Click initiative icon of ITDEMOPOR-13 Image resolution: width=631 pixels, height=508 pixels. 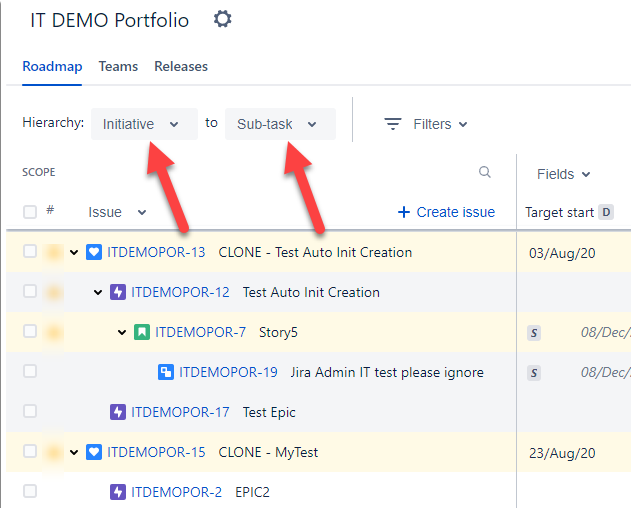coord(94,252)
